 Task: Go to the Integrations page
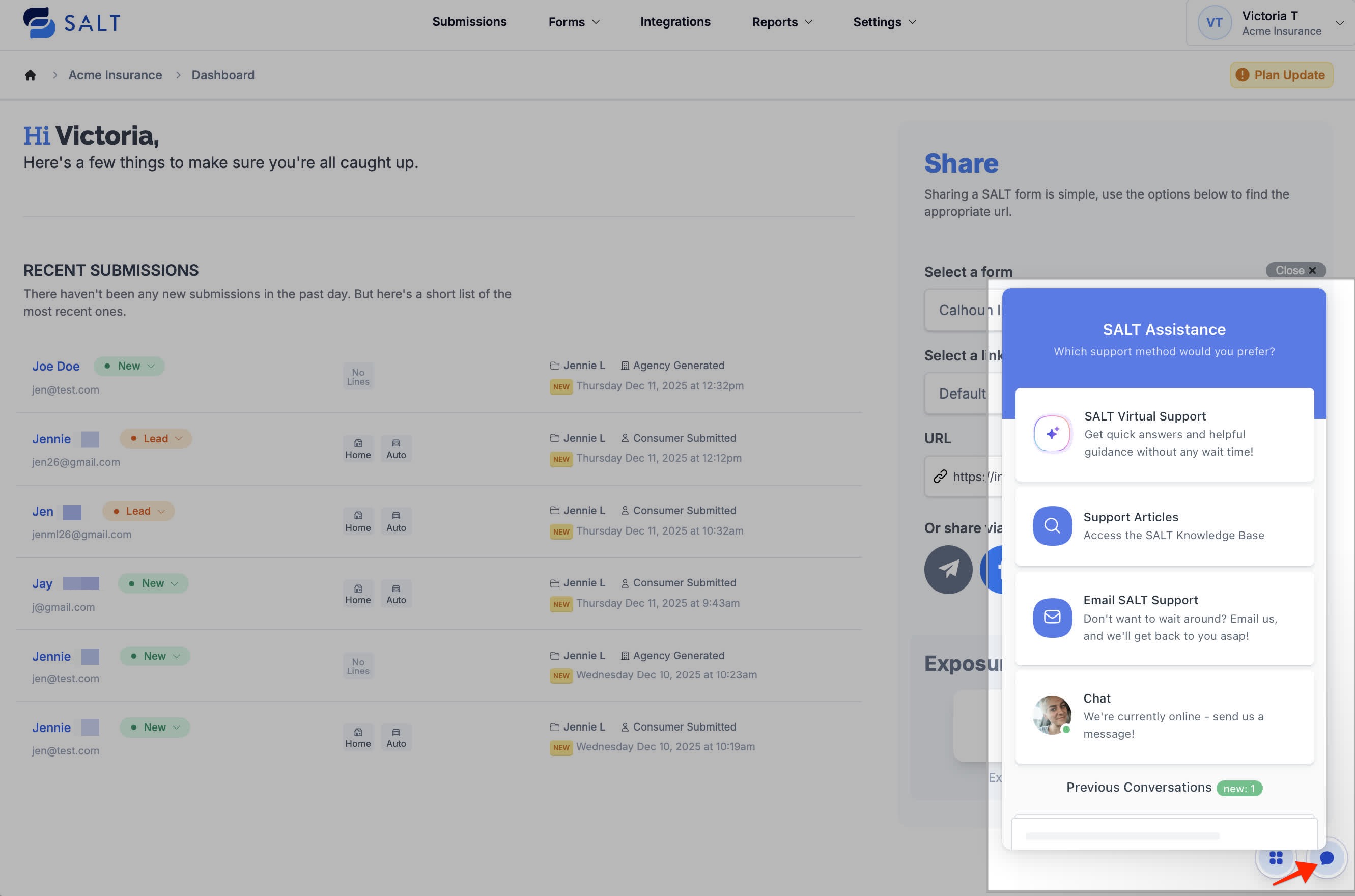675,22
